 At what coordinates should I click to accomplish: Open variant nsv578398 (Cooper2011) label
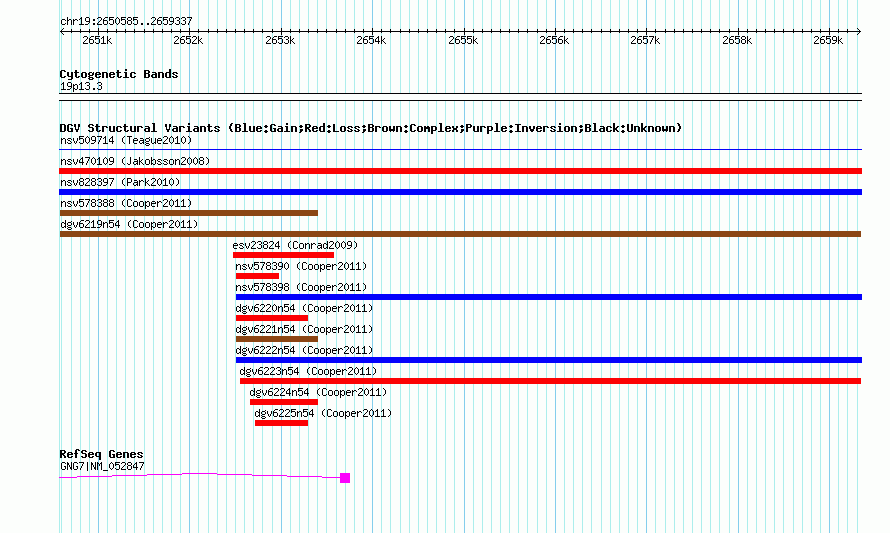(301, 287)
